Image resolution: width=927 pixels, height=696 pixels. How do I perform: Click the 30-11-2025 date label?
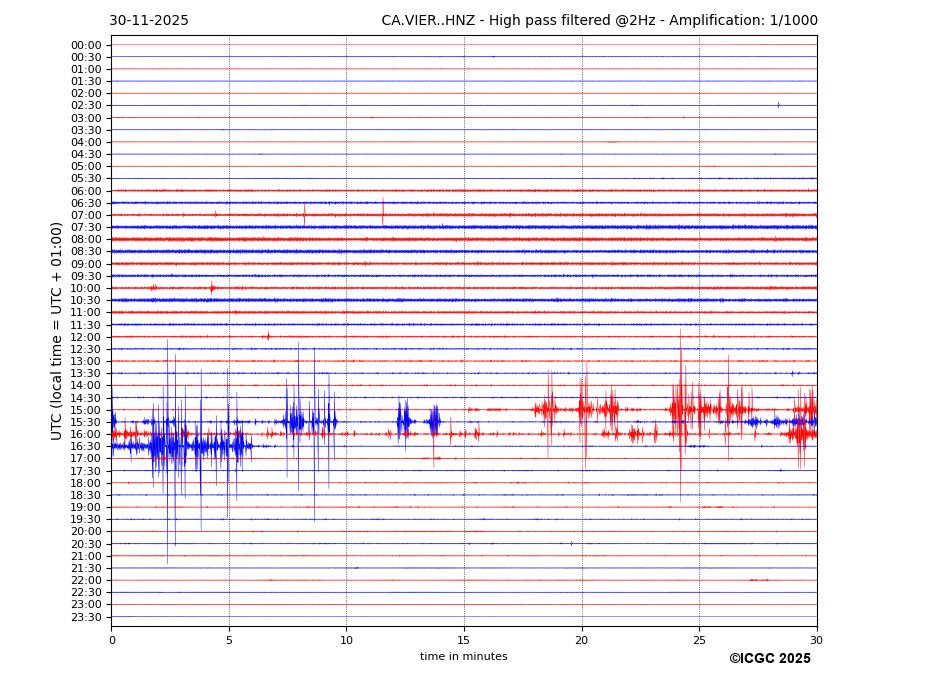pos(149,21)
